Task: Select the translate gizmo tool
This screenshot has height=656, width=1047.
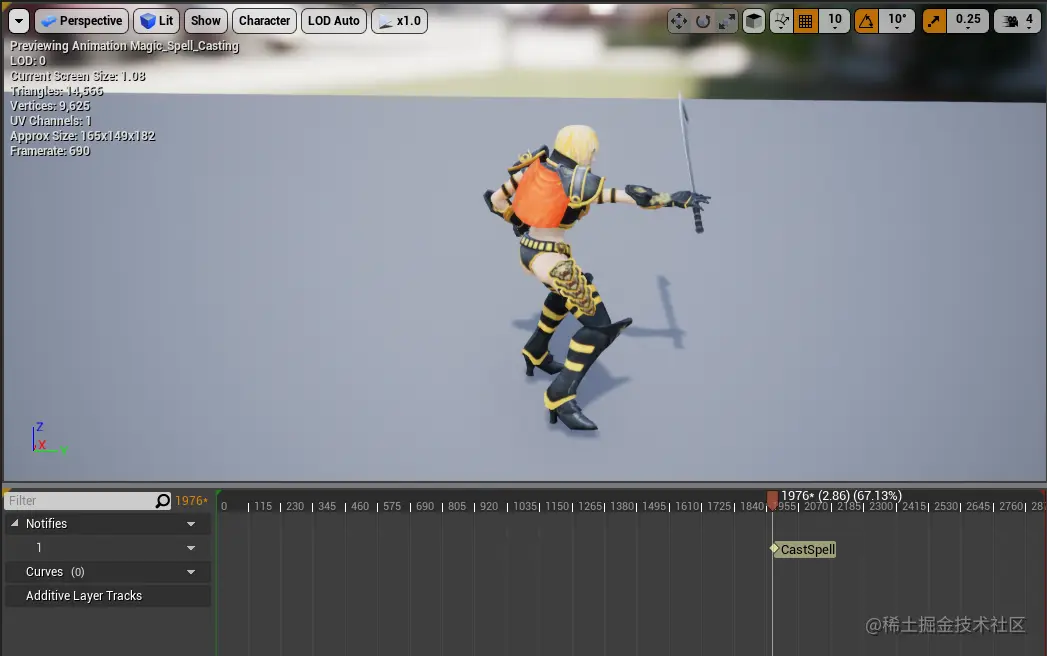Action: coord(679,21)
